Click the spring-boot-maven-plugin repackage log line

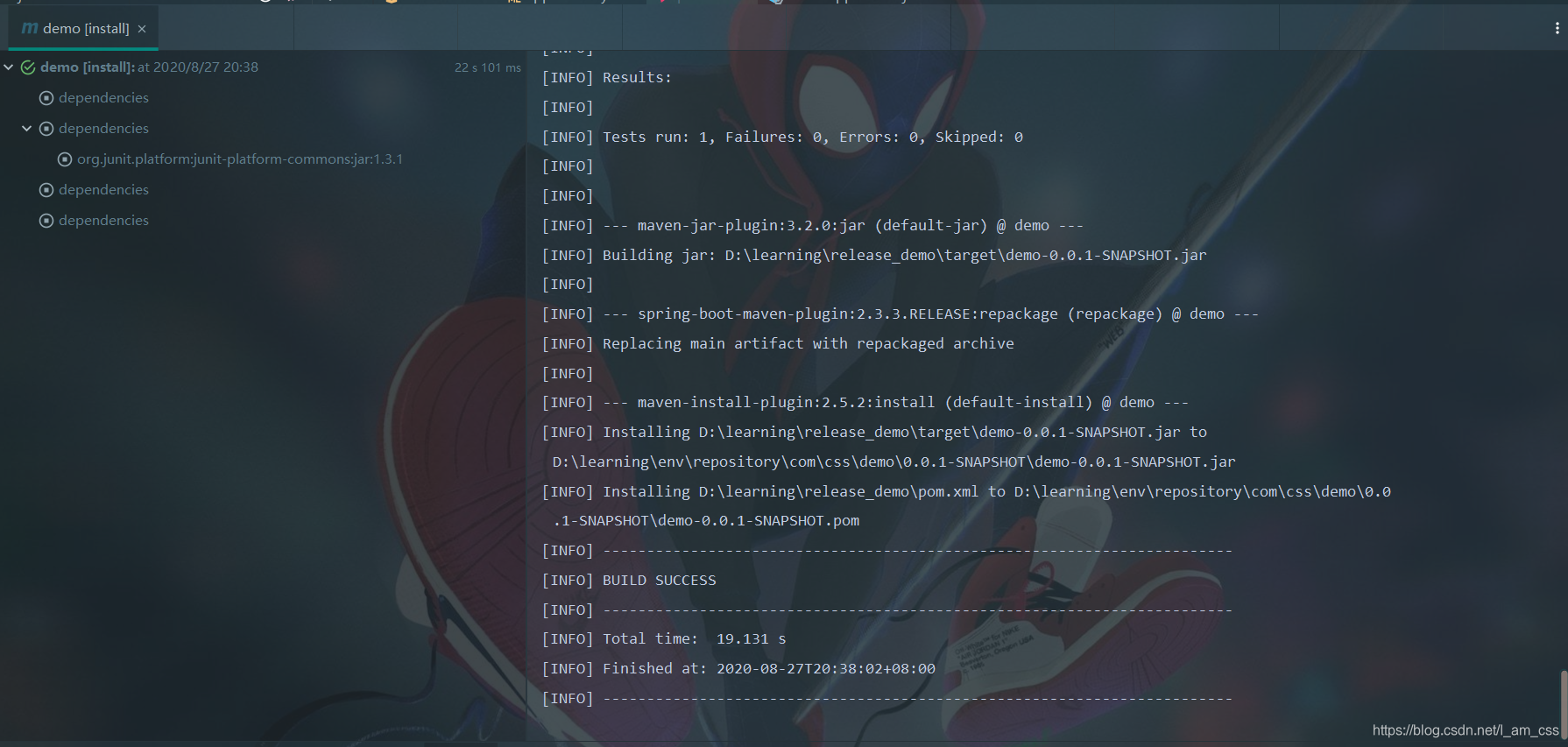(901, 314)
